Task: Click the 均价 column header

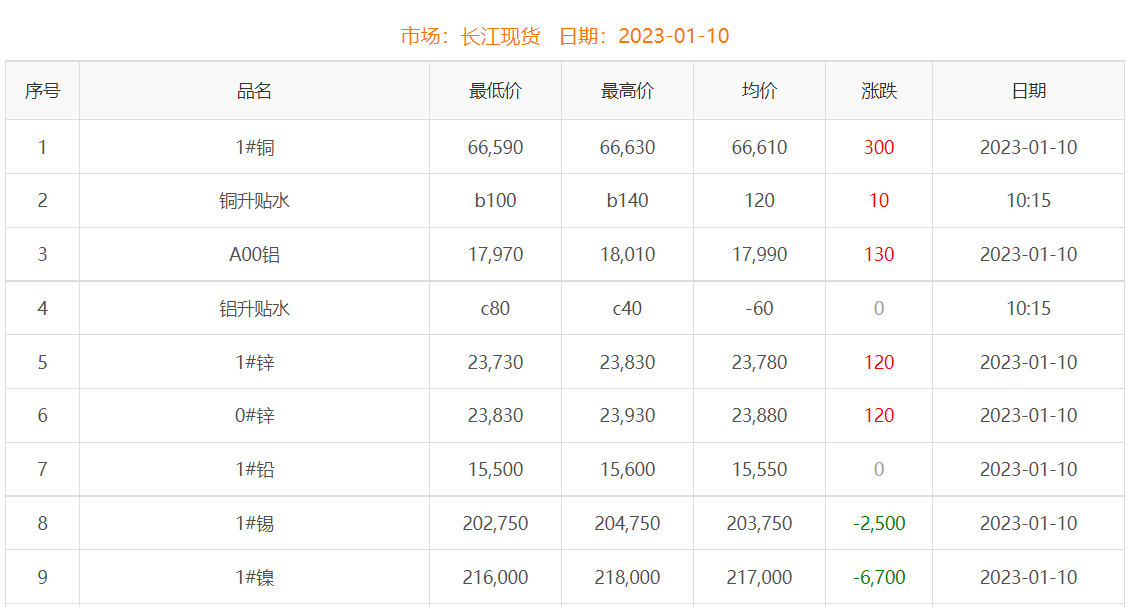Action: 758,90
